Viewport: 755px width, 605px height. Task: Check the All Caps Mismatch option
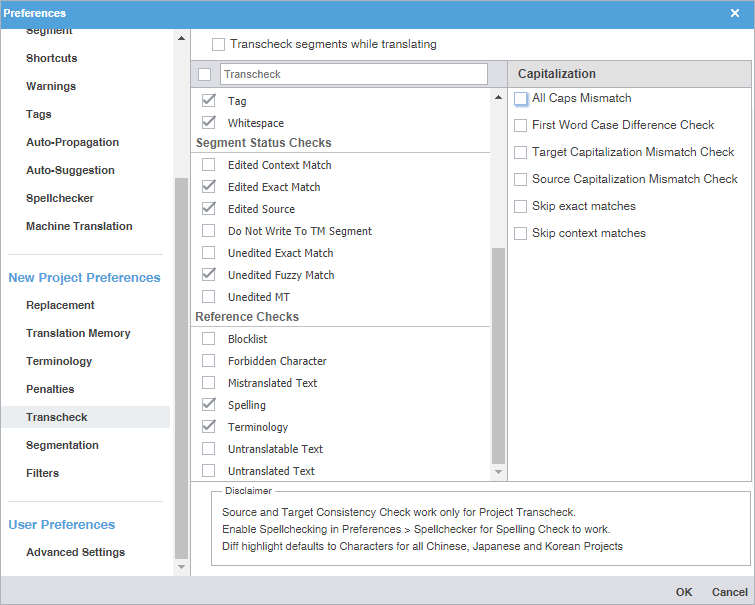(x=521, y=99)
